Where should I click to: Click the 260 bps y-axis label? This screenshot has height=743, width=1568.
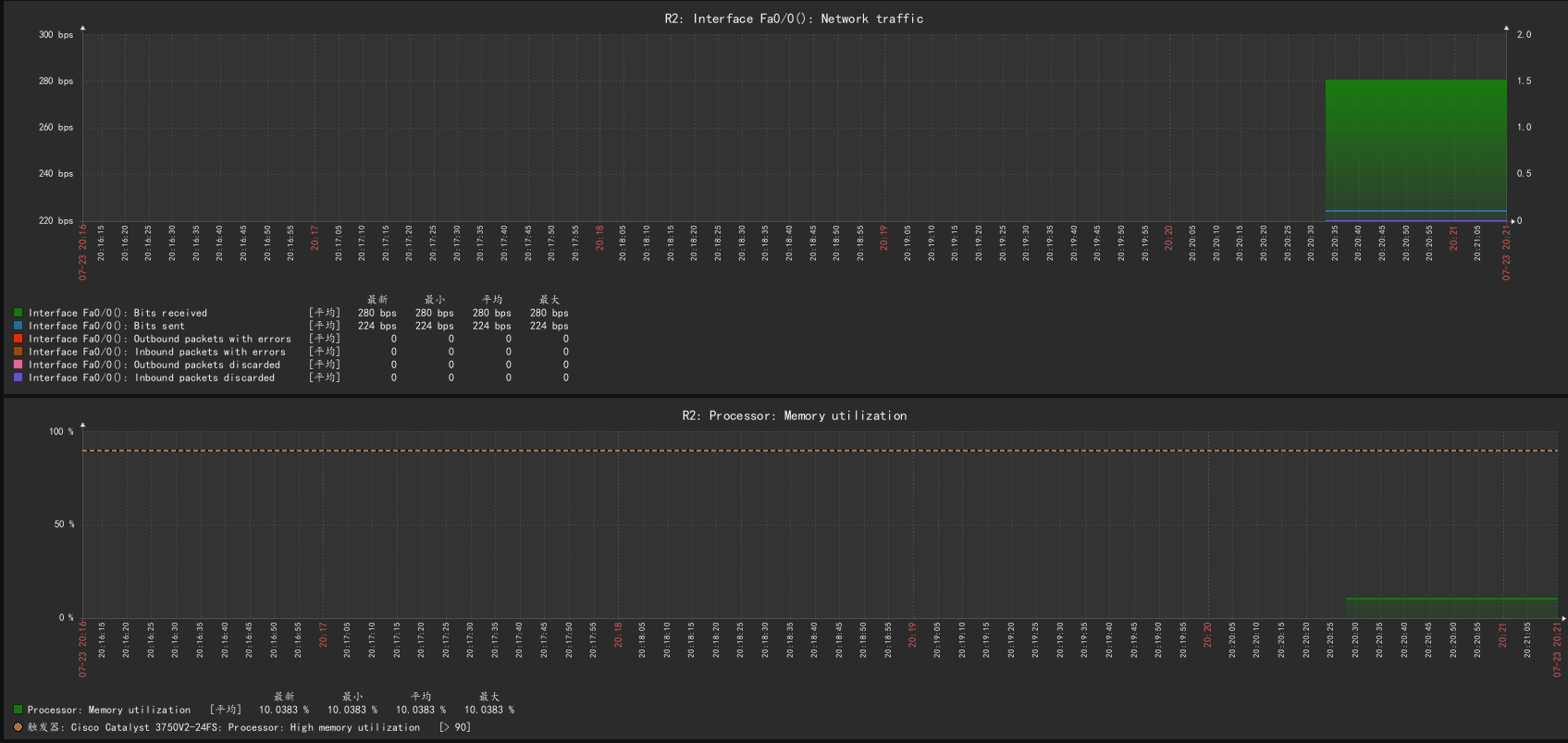pyautogui.click(x=56, y=127)
